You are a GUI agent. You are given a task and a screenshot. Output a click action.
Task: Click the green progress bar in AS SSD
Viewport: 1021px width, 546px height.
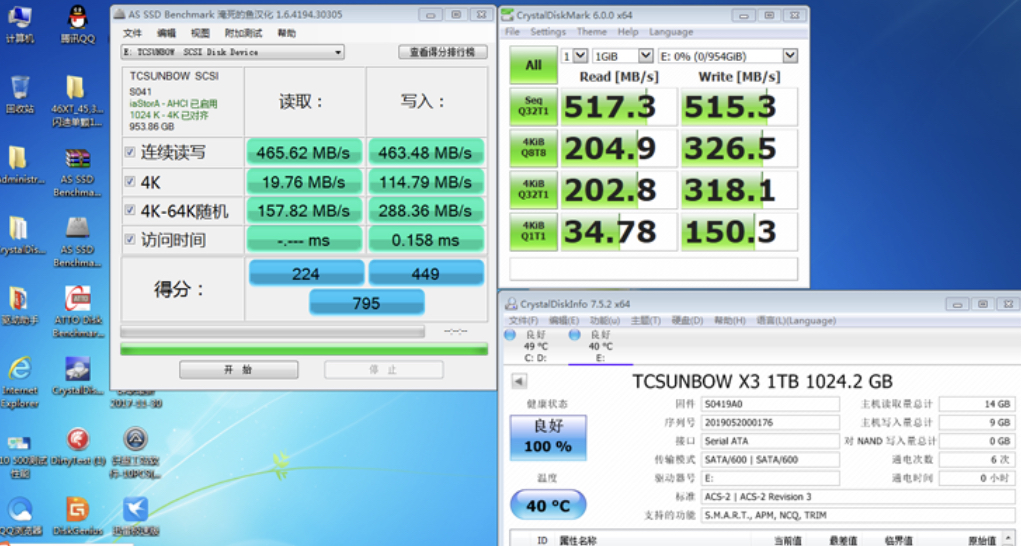click(x=304, y=350)
